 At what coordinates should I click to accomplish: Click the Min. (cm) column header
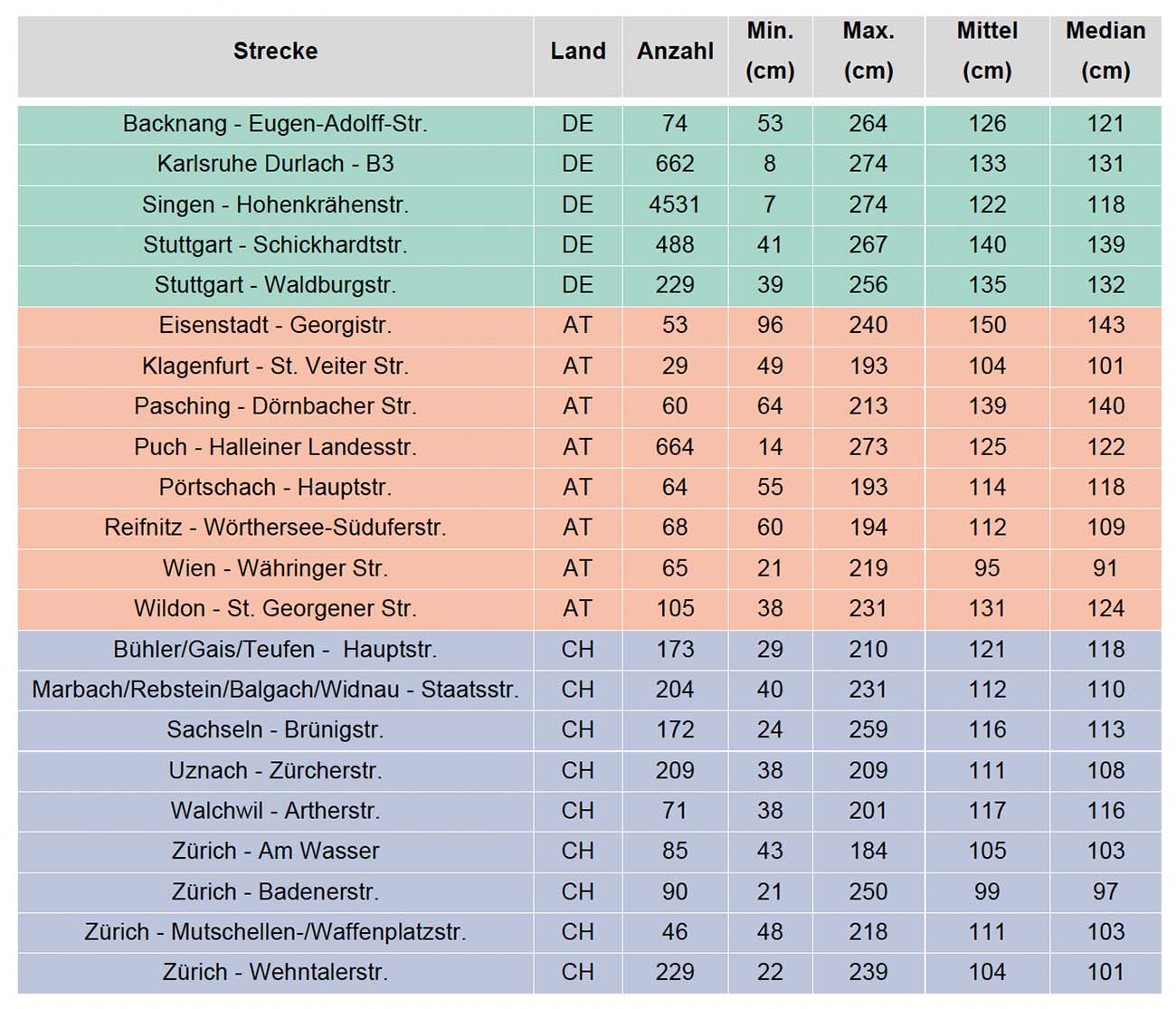click(x=770, y=52)
